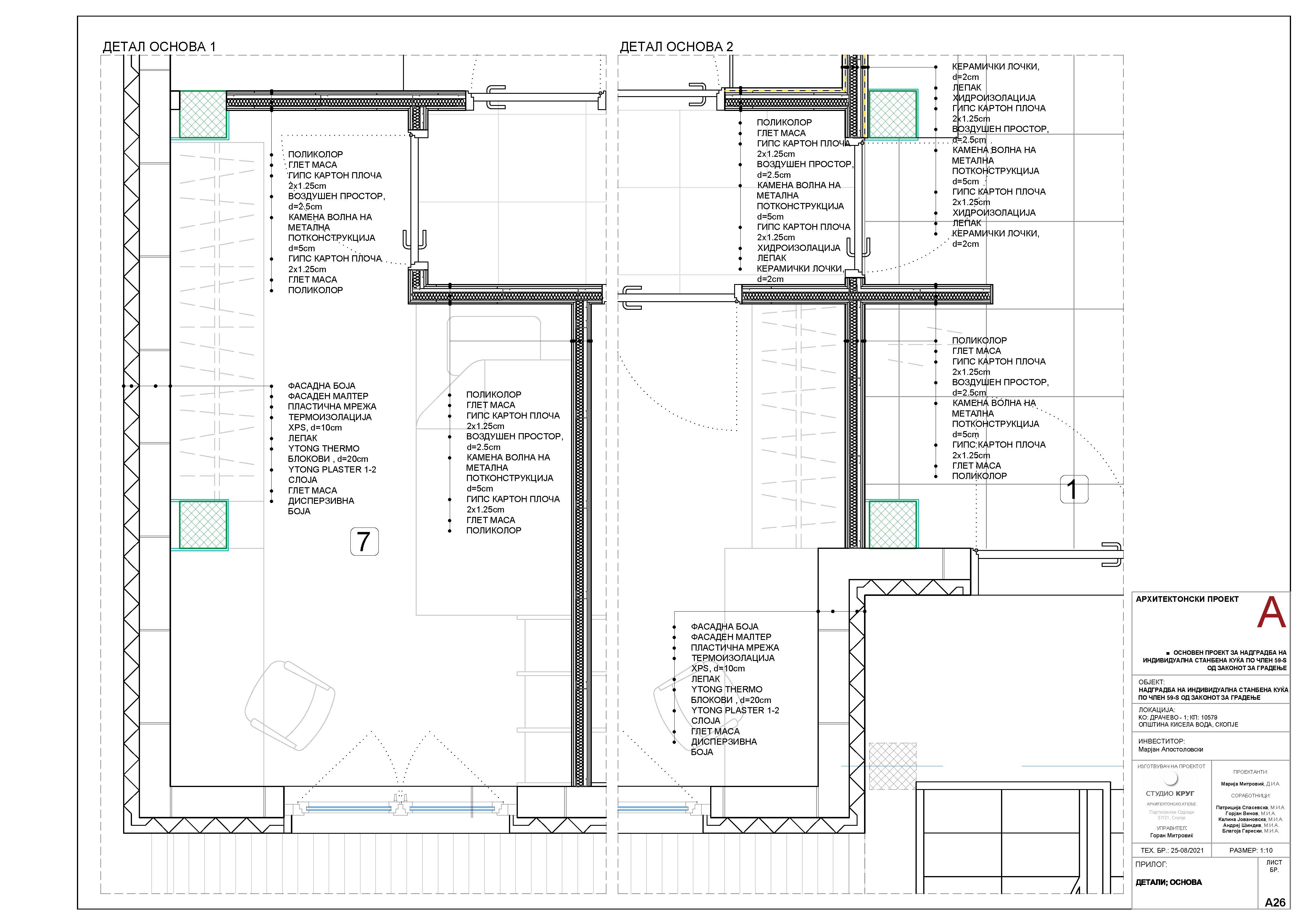The width and height of the screenshot is (1307, 924).
Task: Click the ТЕХ. БР.: 25-08/2021 field
Action: [x=1171, y=851]
